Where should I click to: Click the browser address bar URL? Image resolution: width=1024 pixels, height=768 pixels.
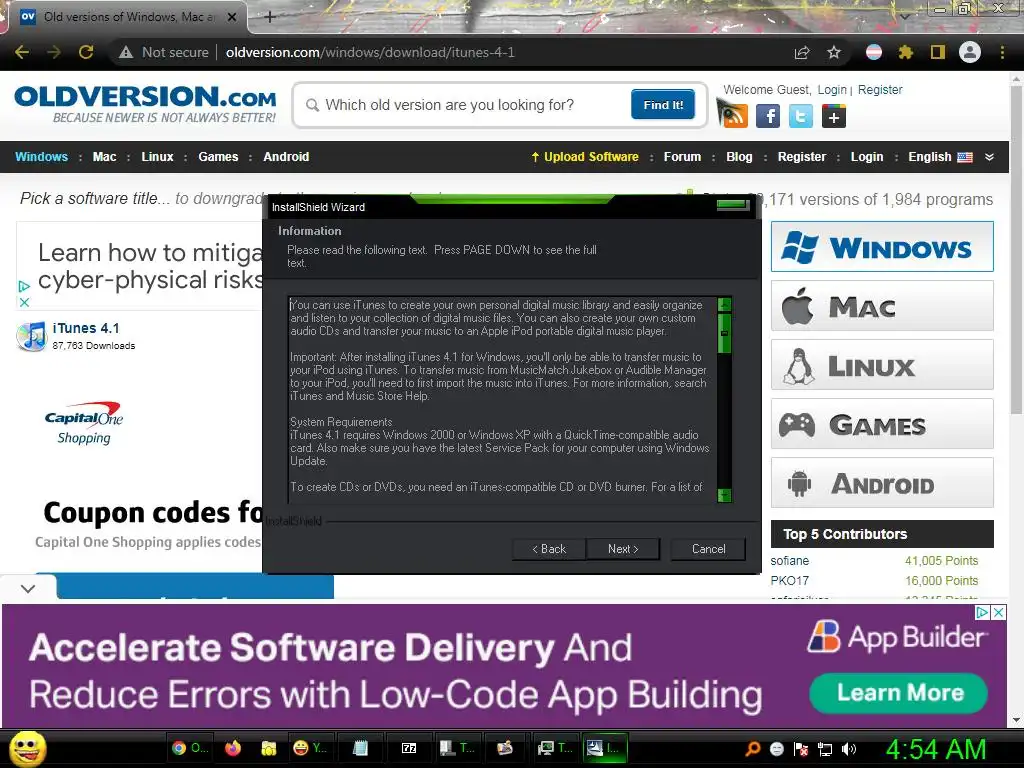[370, 52]
